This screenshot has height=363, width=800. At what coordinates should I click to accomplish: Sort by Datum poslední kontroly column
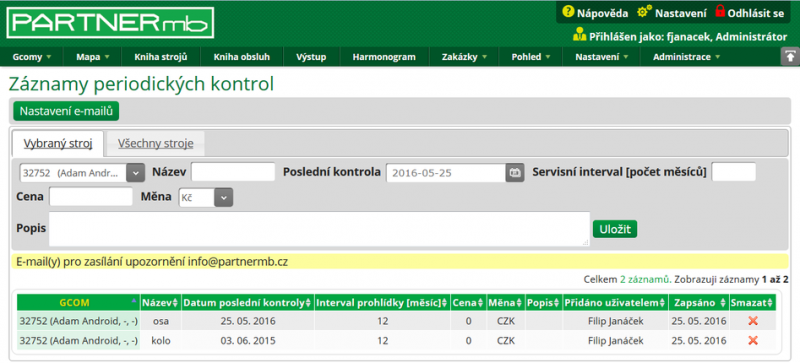point(247,302)
